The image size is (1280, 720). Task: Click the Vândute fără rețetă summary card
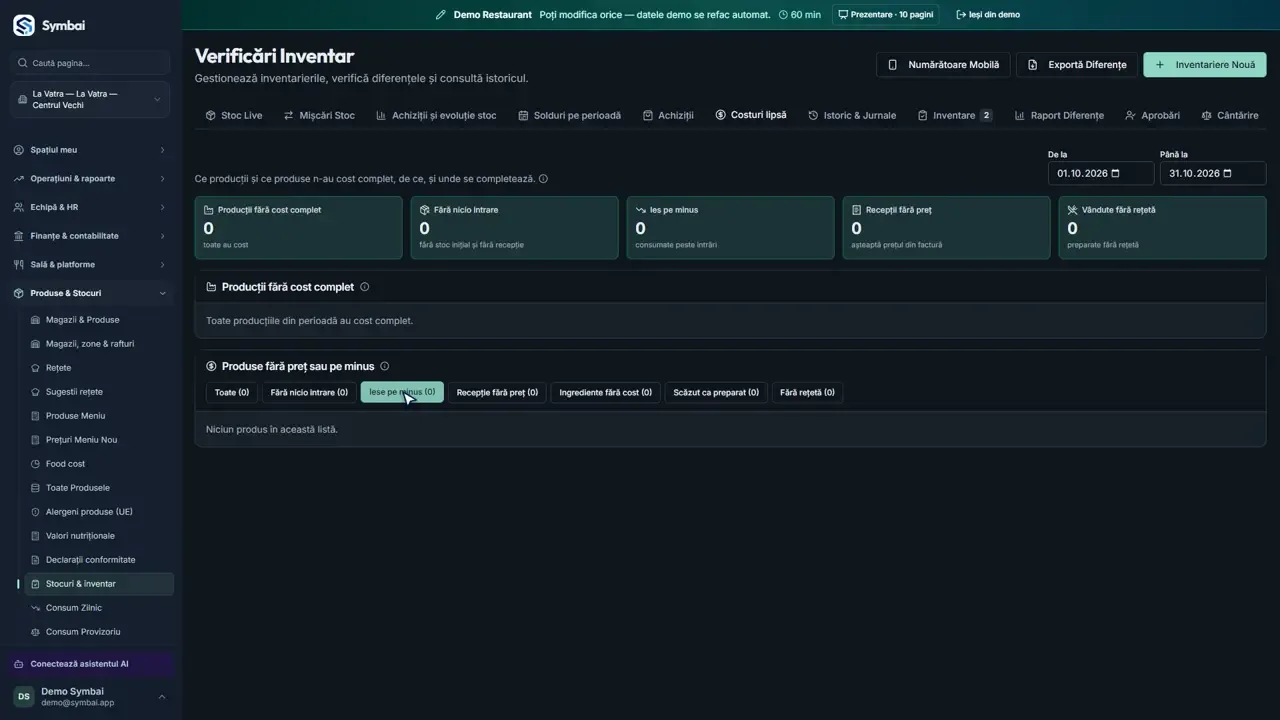pyautogui.click(x=1162, y=228)
